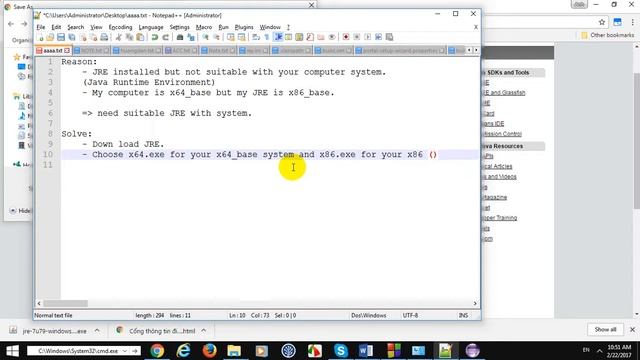This screenshot has width=640, height=360.
Task: Toggle the Show all characters toolbar icon
Action: coord(267,38)
